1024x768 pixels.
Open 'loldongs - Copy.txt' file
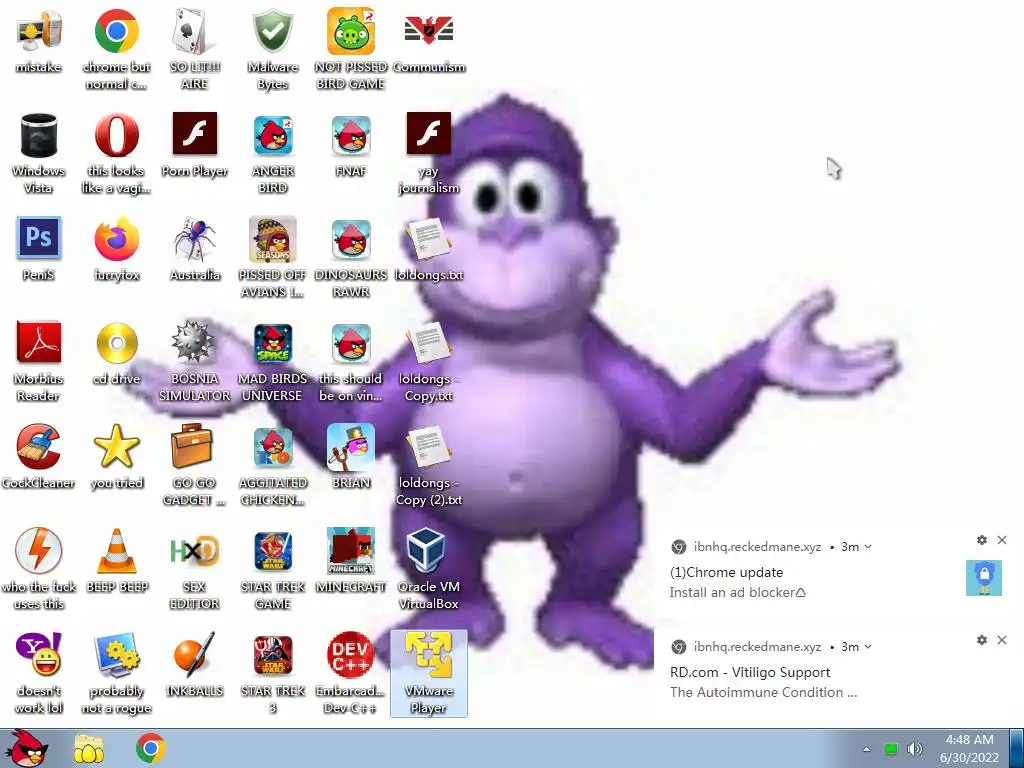point(429,361)
